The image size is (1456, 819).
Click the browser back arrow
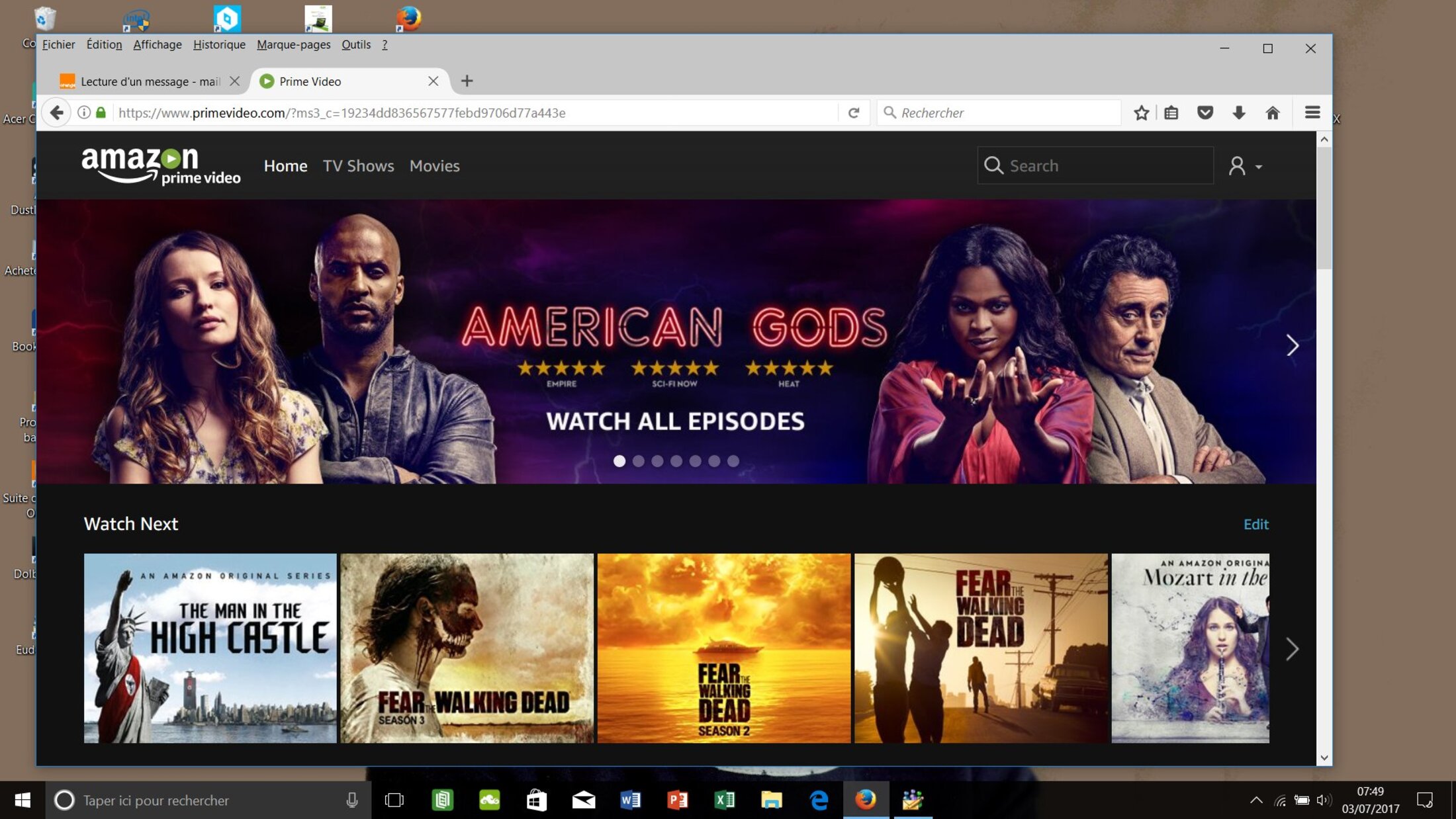[57, 113]
